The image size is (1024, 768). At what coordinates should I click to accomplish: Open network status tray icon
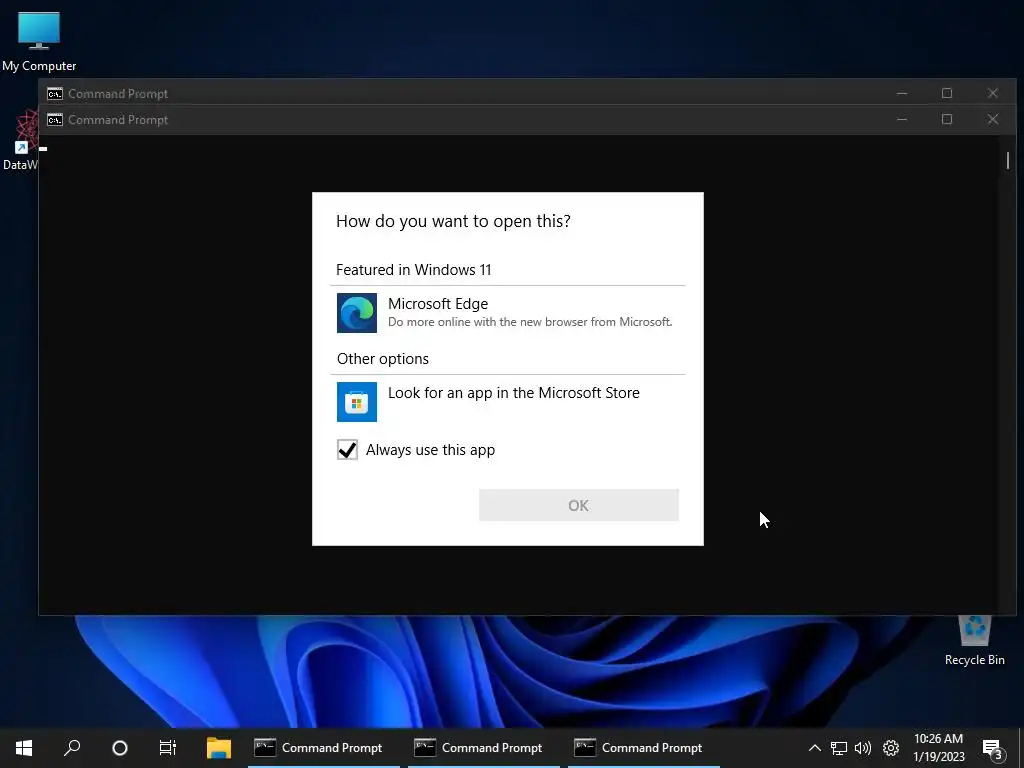tap(839, 748)
